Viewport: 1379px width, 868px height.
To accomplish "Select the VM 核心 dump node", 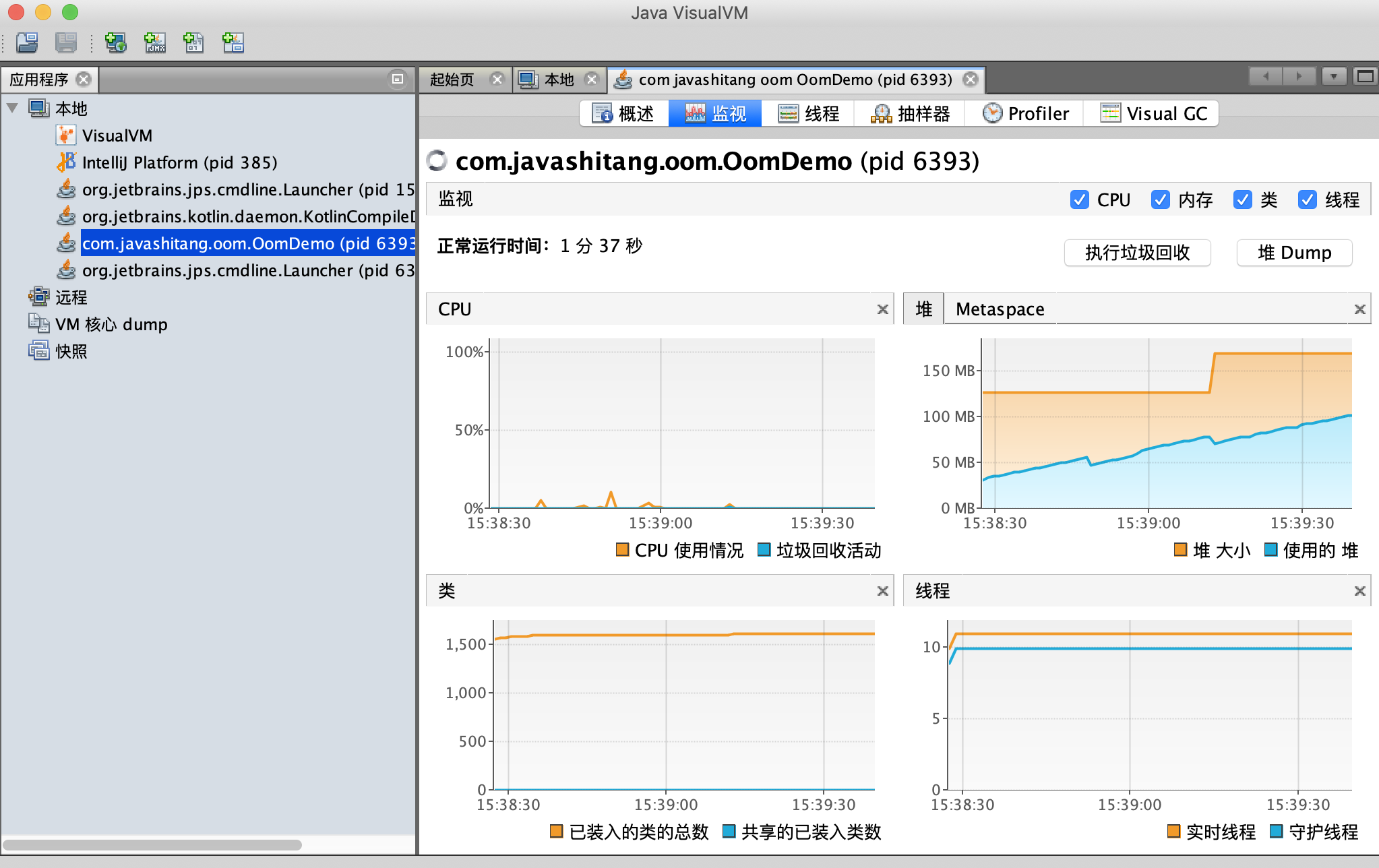I will tap(111, 324).
